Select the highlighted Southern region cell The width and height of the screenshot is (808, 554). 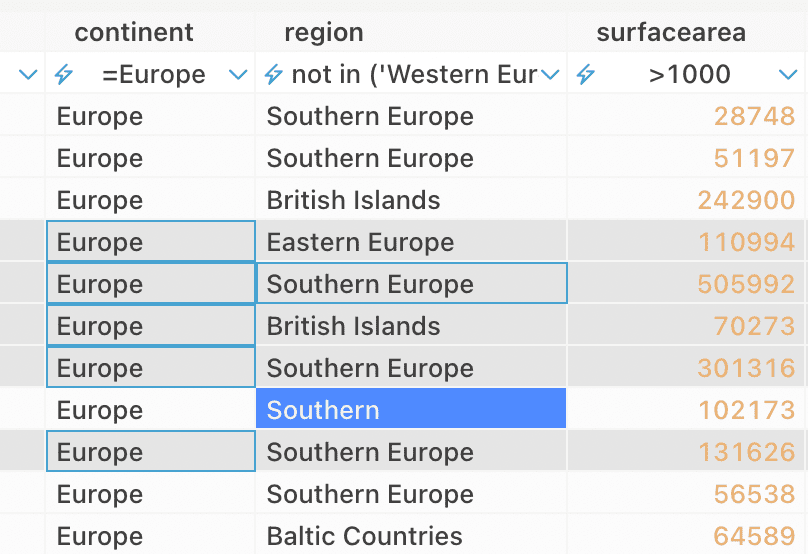coord(411,410)
